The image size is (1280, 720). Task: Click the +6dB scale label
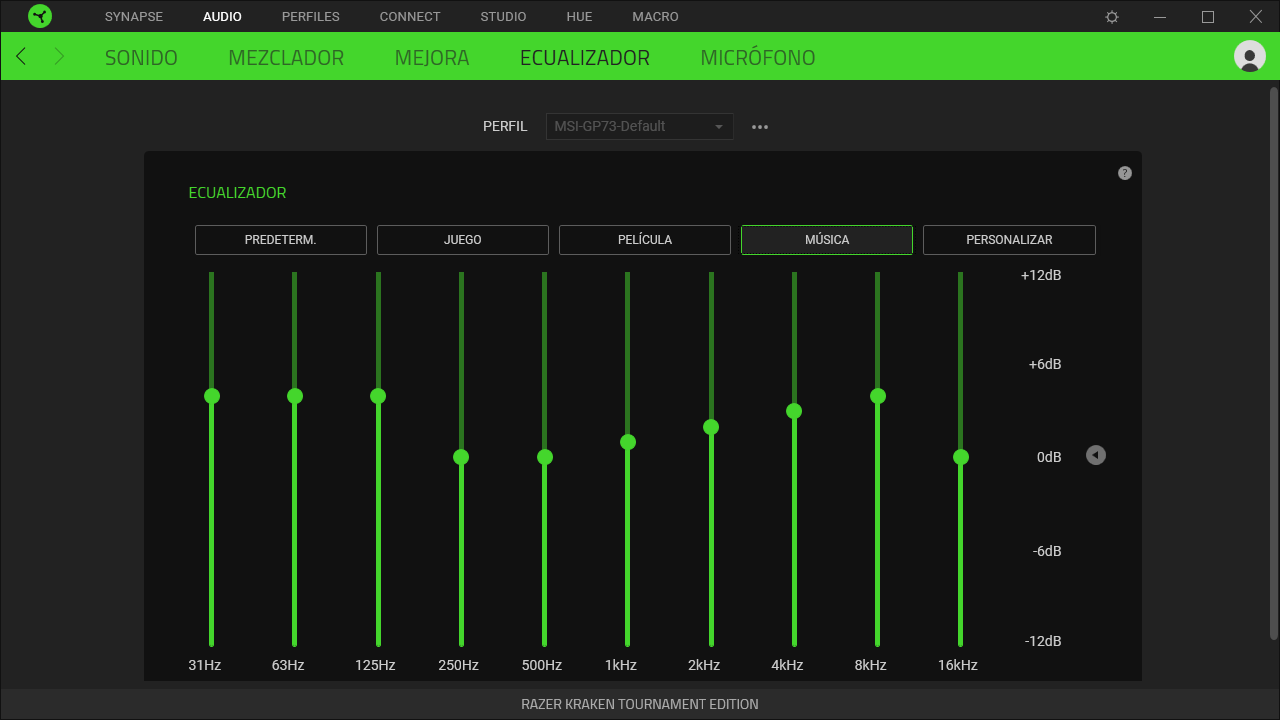(1045, 364)
